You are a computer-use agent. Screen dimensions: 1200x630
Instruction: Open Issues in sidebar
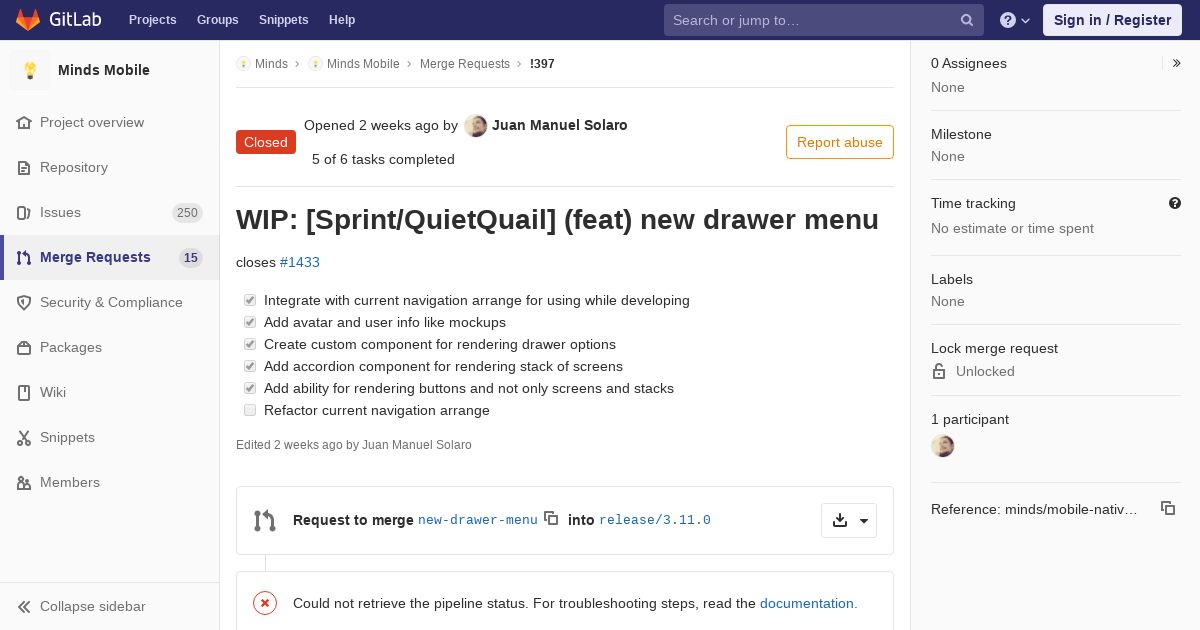[110, 212]
